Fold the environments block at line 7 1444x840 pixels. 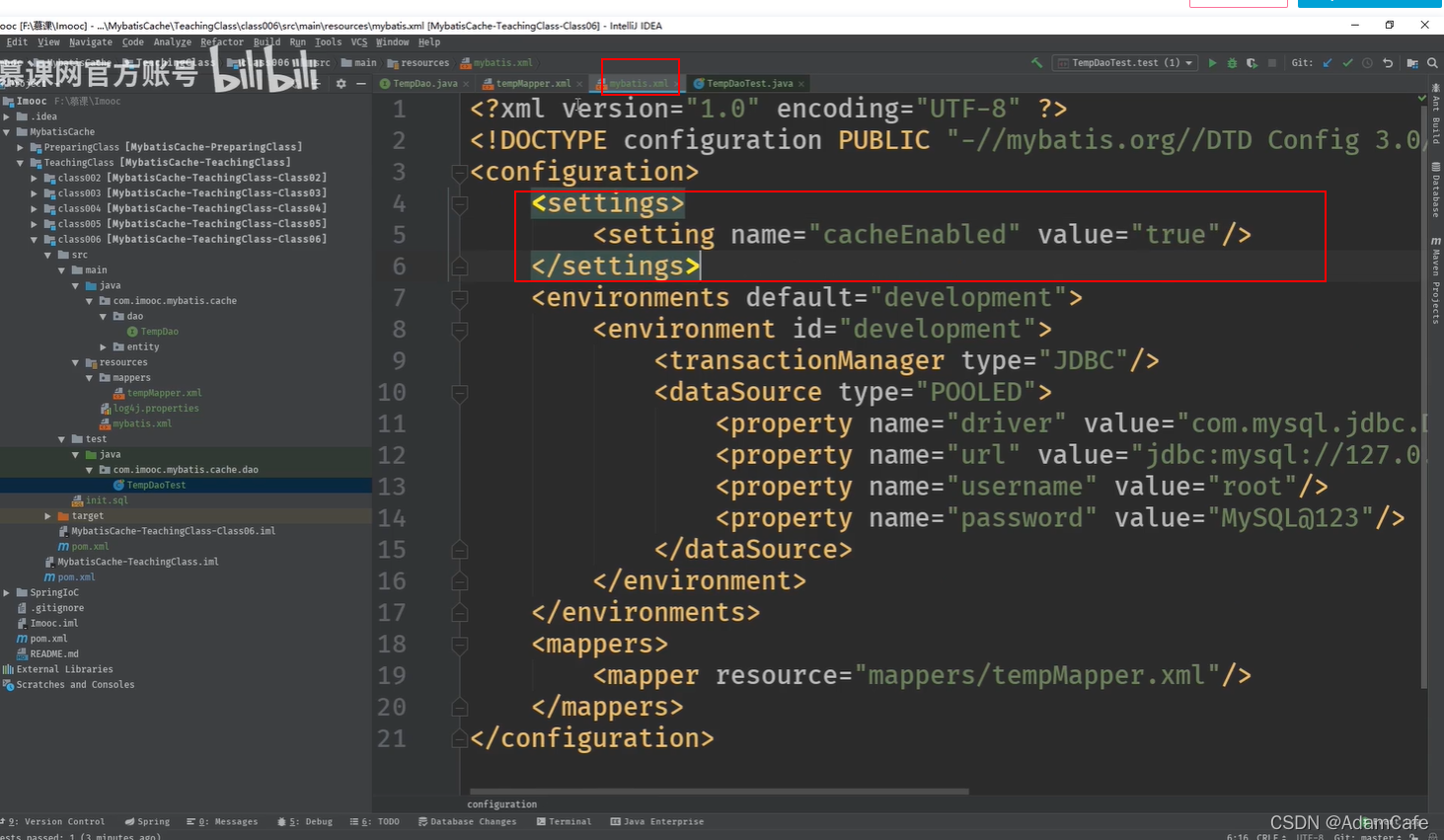coord(459,298)
